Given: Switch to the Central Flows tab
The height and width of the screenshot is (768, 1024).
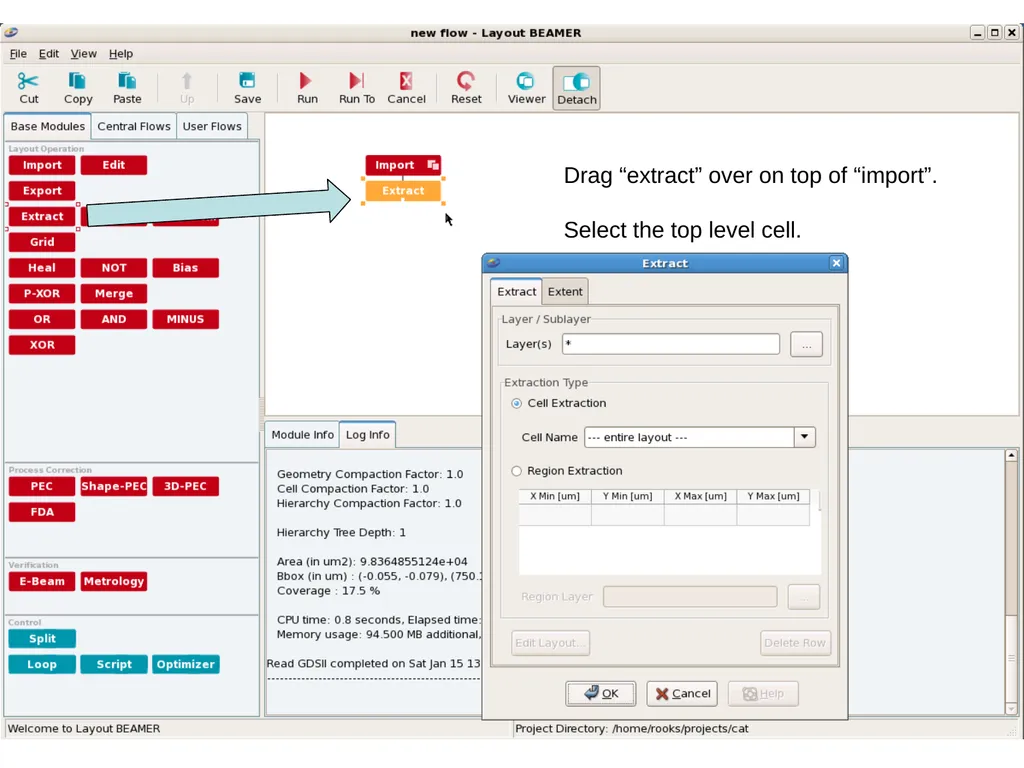Looking at the screenshot, I should pos(134,126).
